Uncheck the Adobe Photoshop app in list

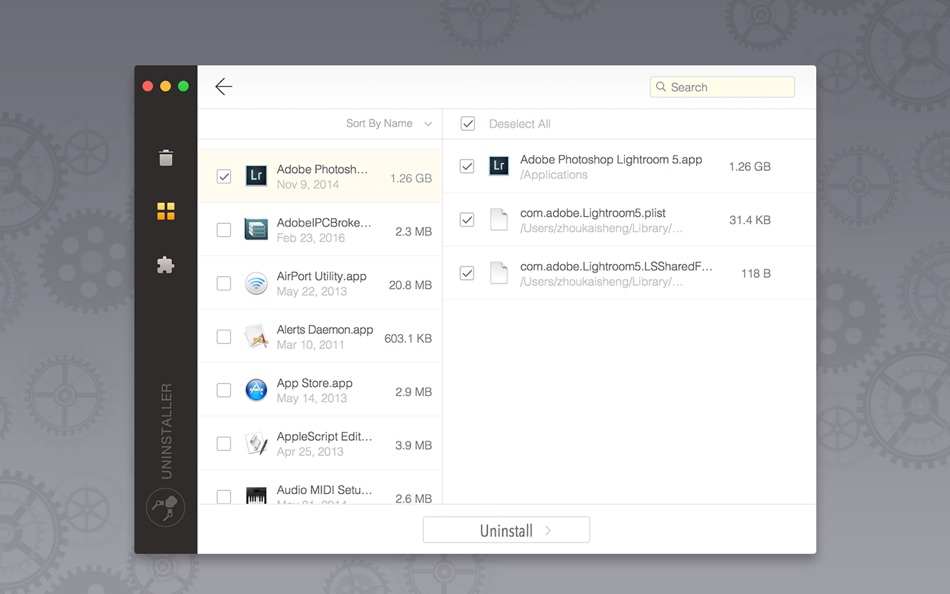tap(224, 176)
